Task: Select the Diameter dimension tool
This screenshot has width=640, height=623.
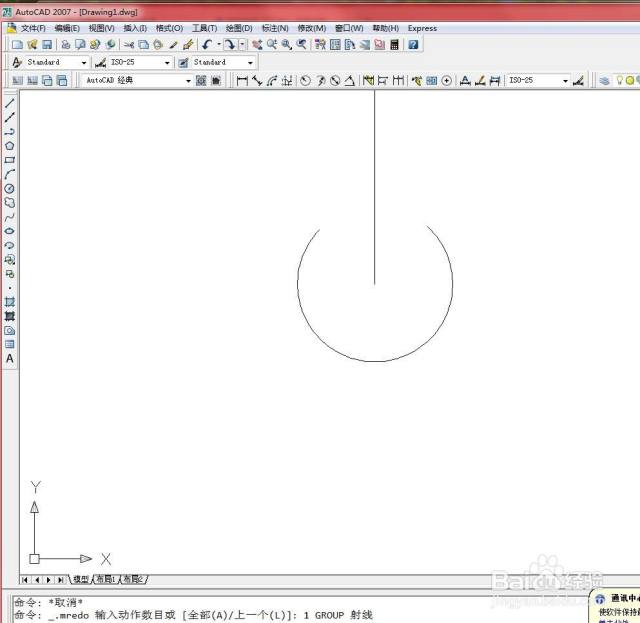Action: point(335,80)
